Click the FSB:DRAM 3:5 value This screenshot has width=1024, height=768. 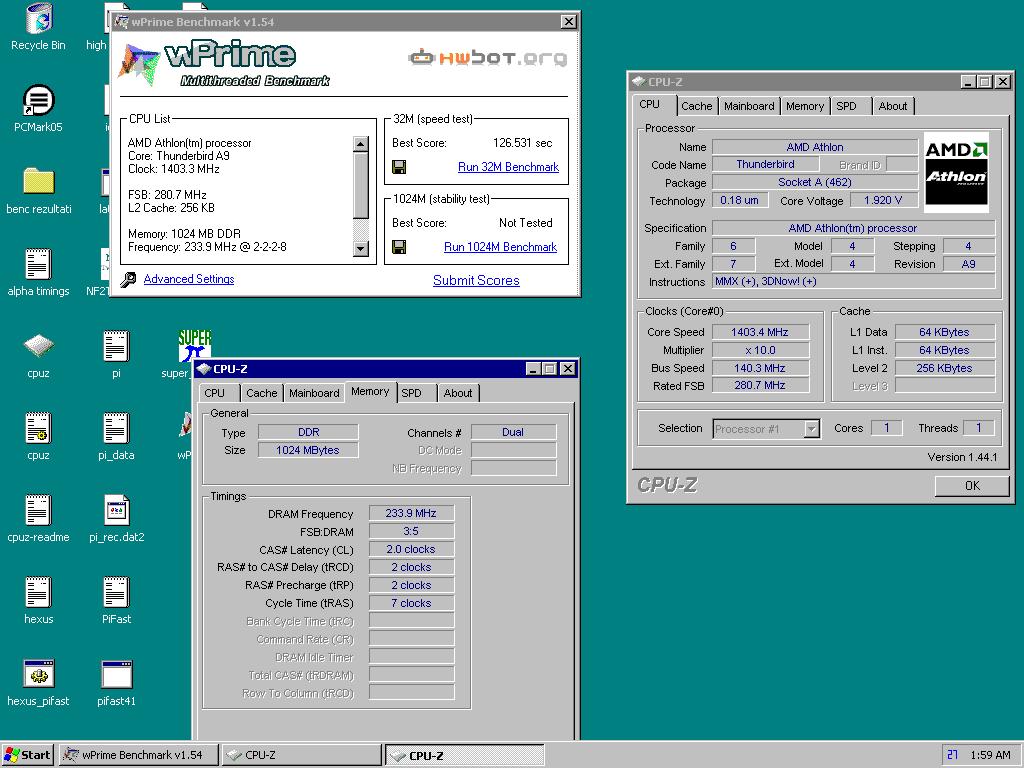pyautogui.click(x=411, y=532)
